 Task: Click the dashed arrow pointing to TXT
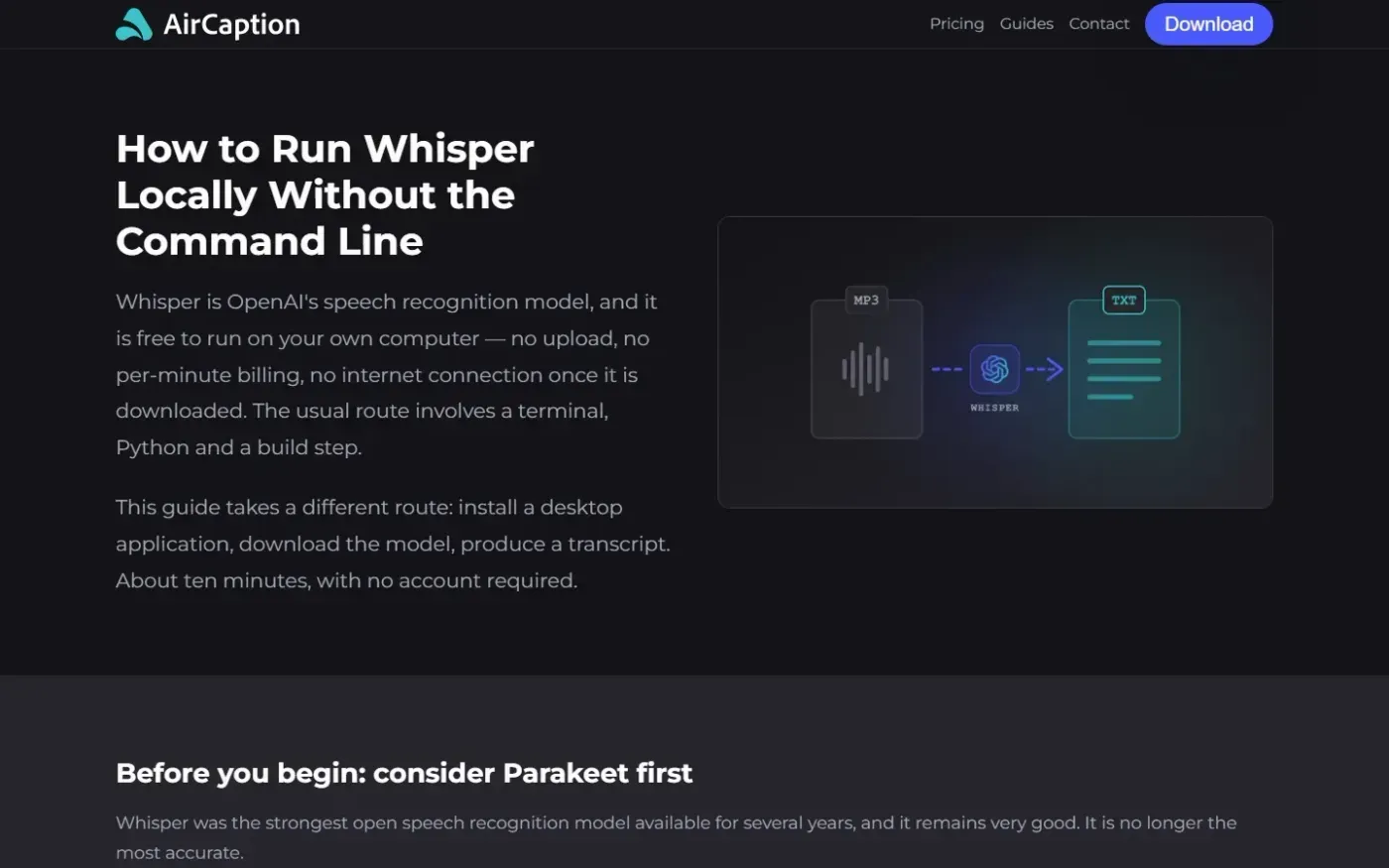click(x=1044, y=369)
